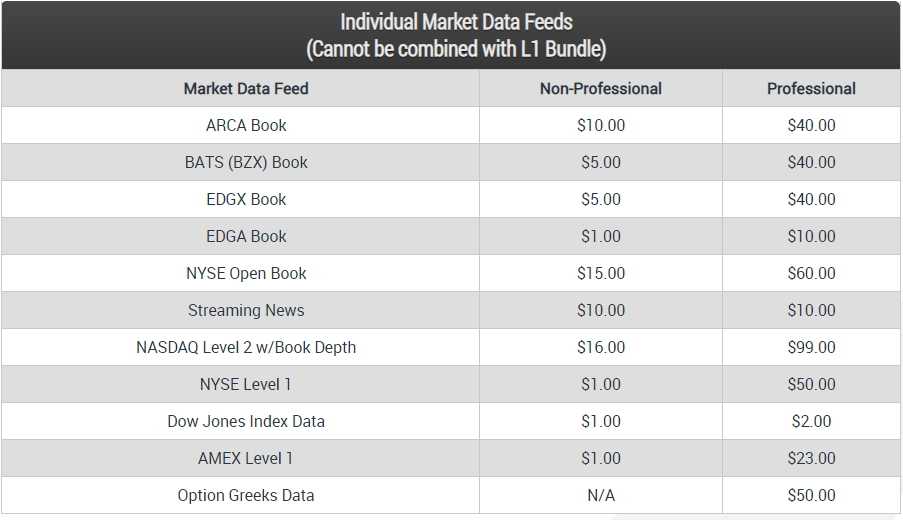Select the Dow Jones Index Data label
The height and width of the screenshot is (520, 903).
pos(246,422)
